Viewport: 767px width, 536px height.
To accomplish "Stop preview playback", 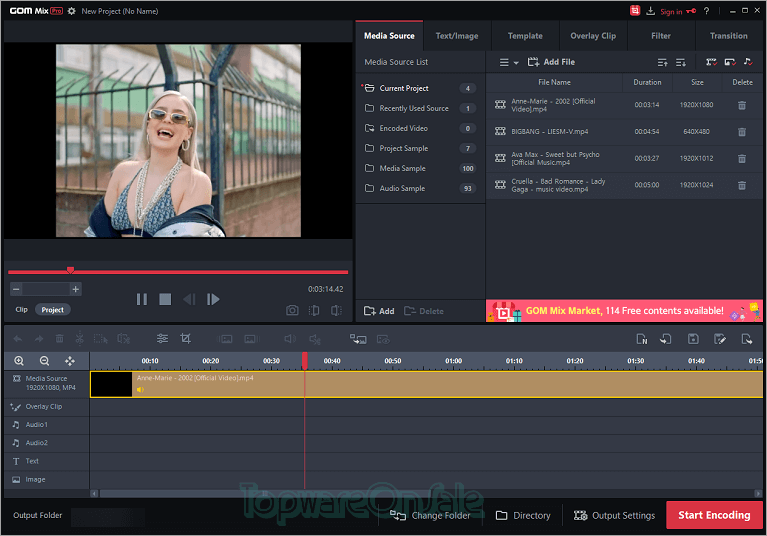I will [x=165, y=299].
